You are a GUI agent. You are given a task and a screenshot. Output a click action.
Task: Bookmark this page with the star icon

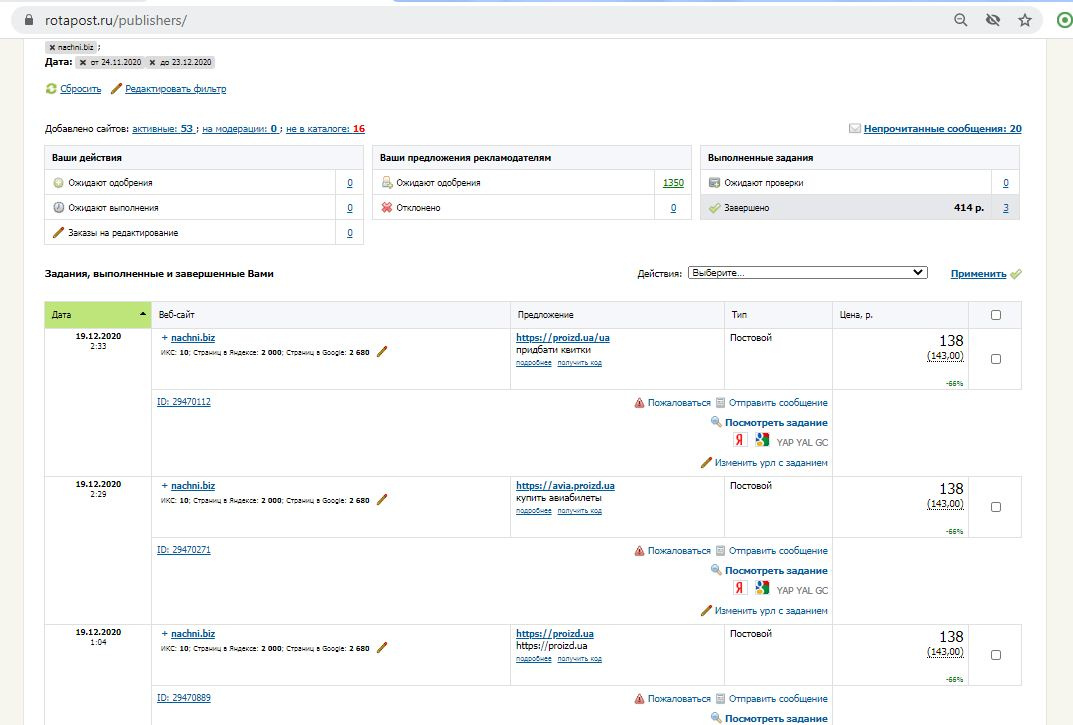[x=1024, y=20]
